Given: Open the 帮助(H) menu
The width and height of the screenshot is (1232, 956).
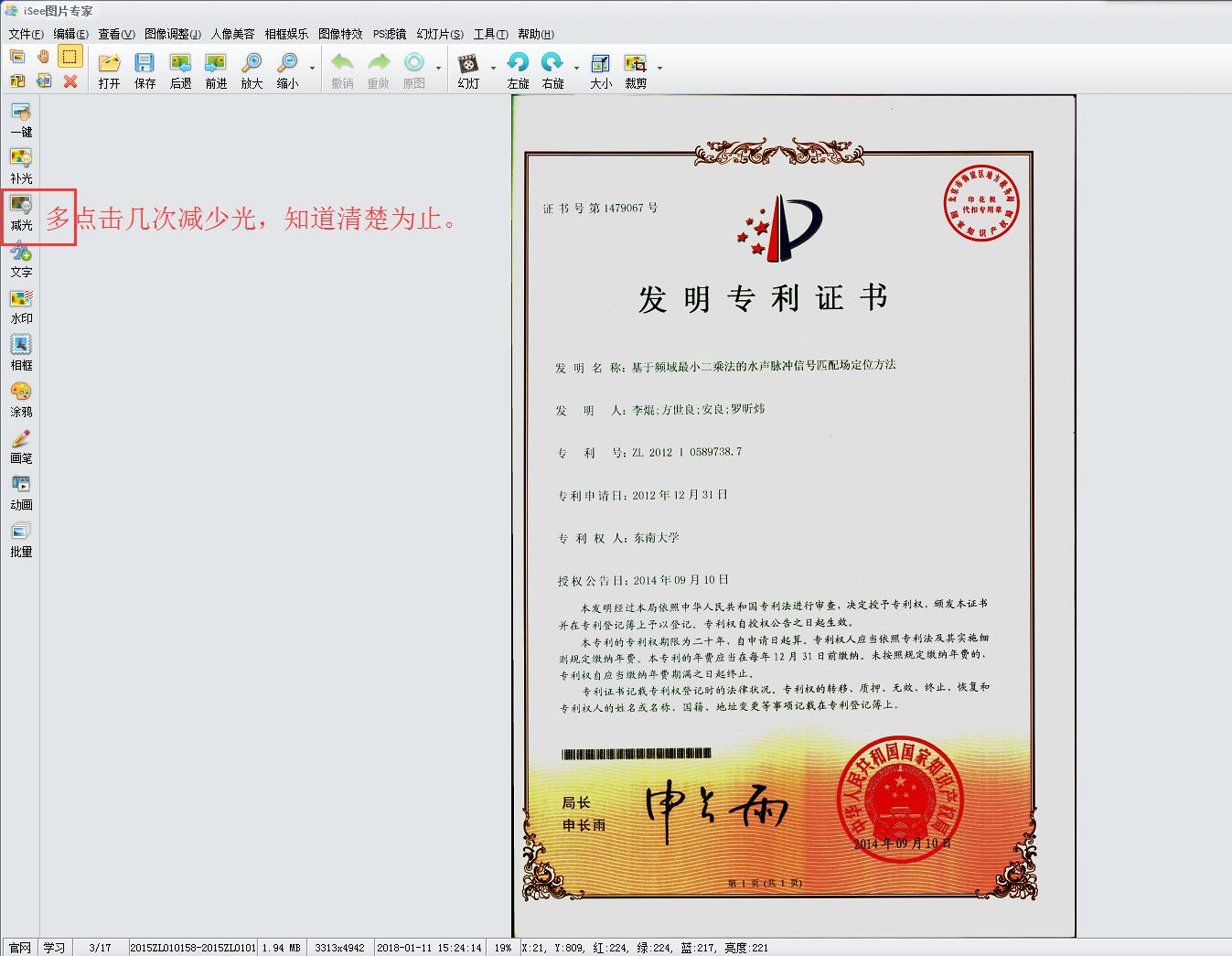Looking at the screenshot, I should pyautogui.click(x=536, y=34).
